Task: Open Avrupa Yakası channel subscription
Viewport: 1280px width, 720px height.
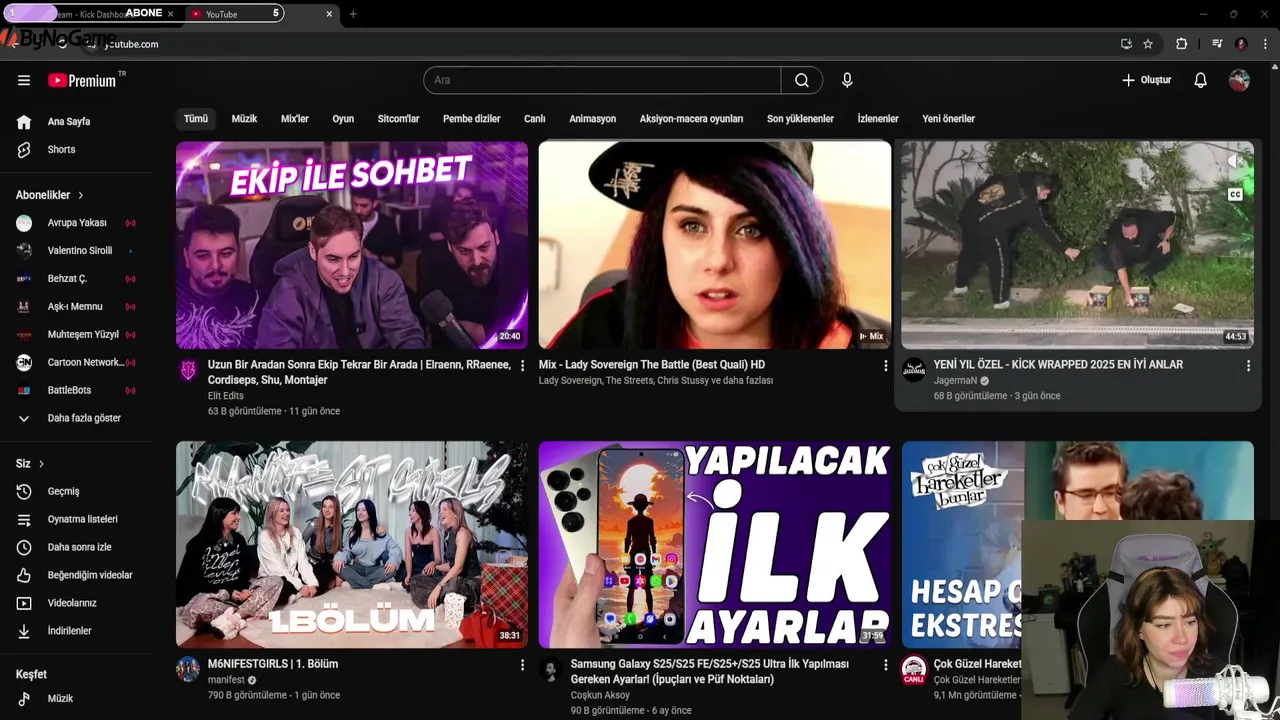Action: pyautogui.click(x=76, y=223)
